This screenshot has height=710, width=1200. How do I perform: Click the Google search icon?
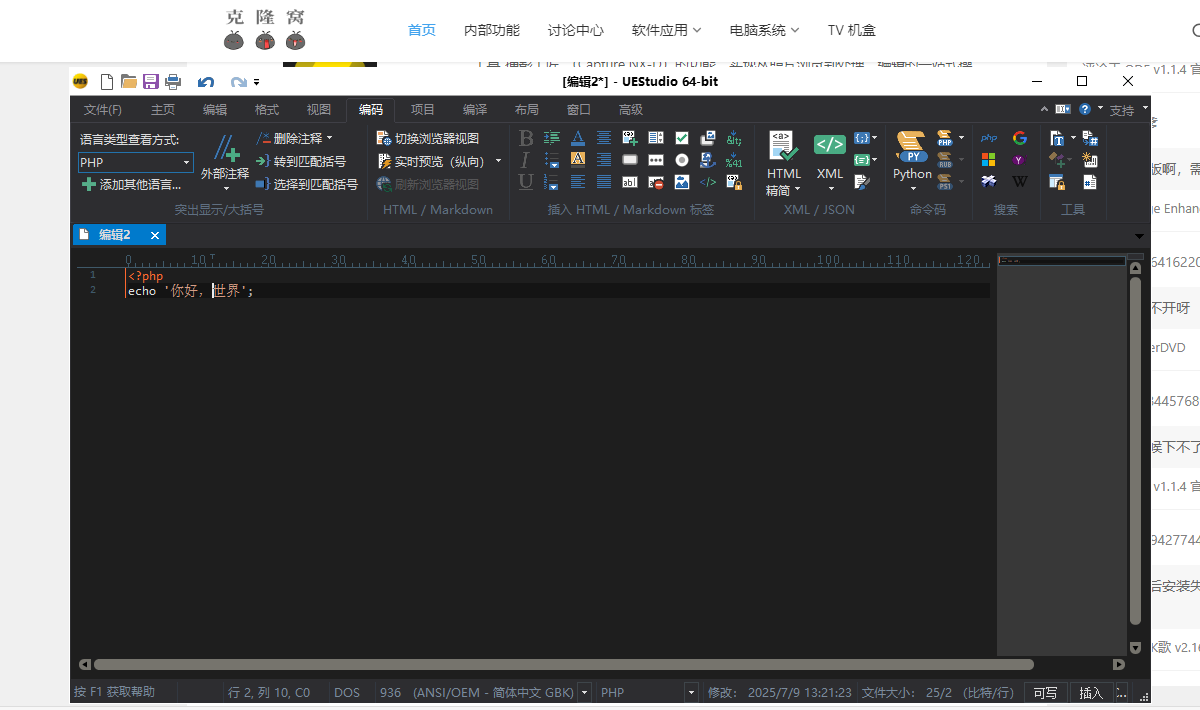point(1019,138)
